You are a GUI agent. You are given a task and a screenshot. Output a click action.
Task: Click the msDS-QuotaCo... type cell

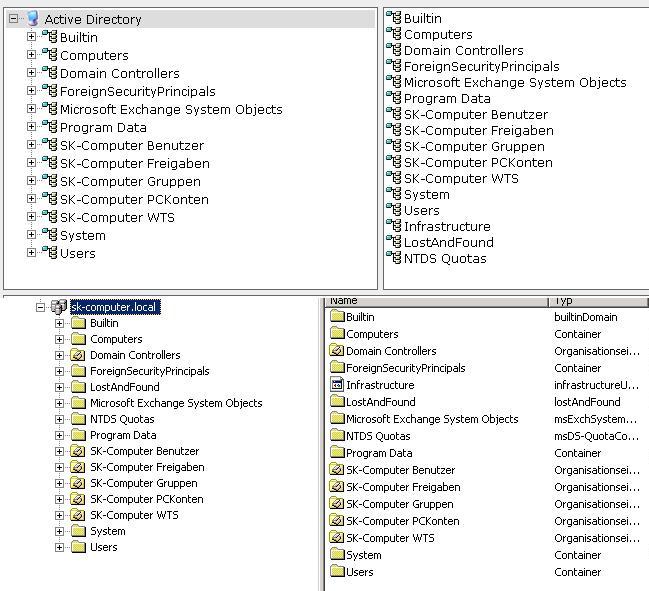596,436
